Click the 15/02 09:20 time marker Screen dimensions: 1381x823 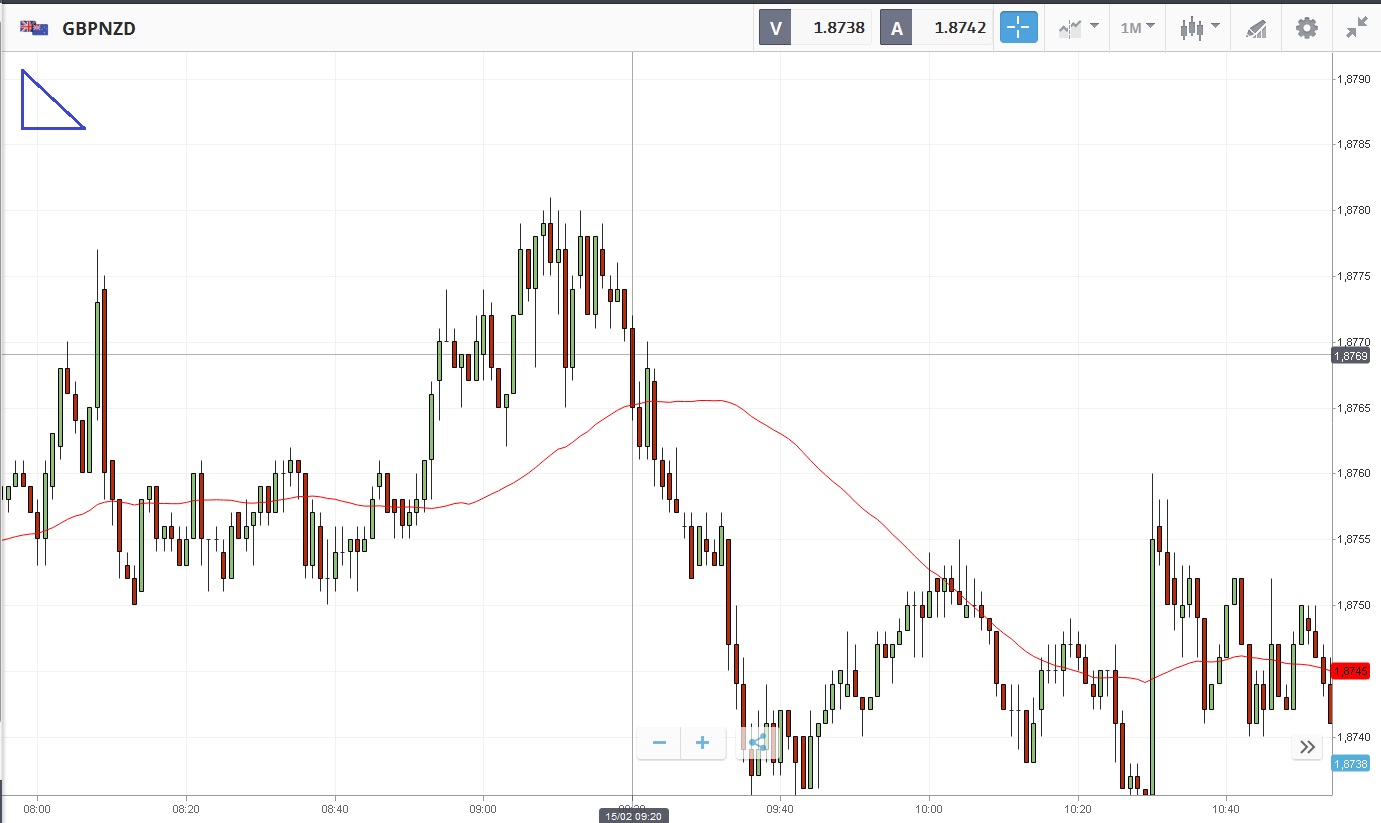[x=634, y=816]
